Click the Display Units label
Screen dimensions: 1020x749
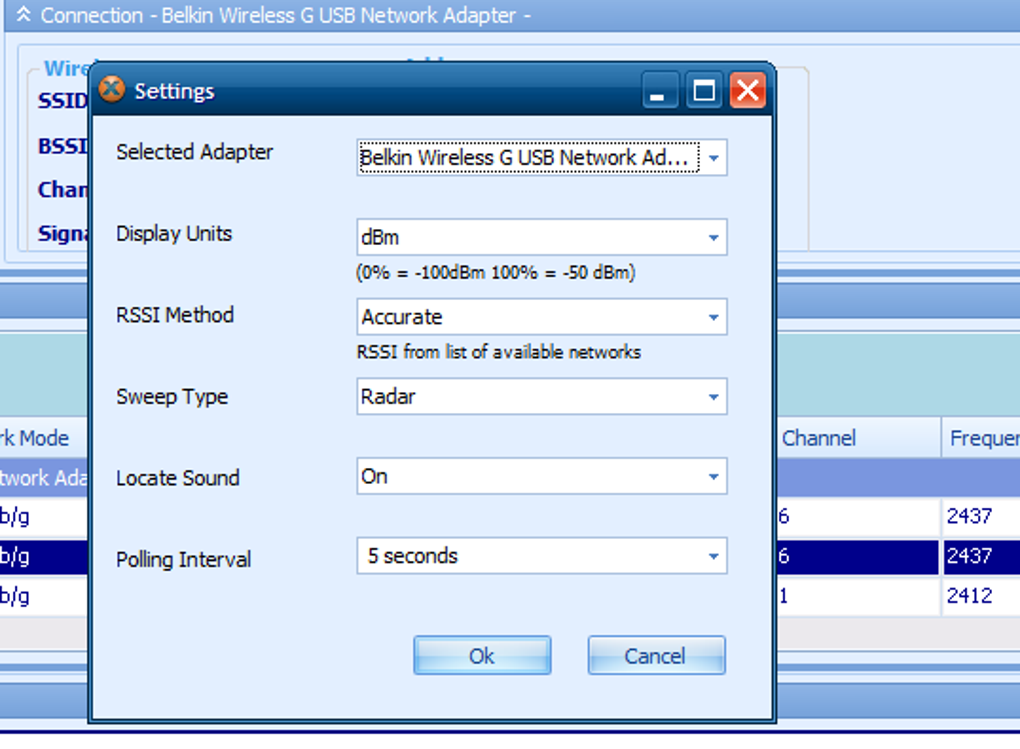174,233
